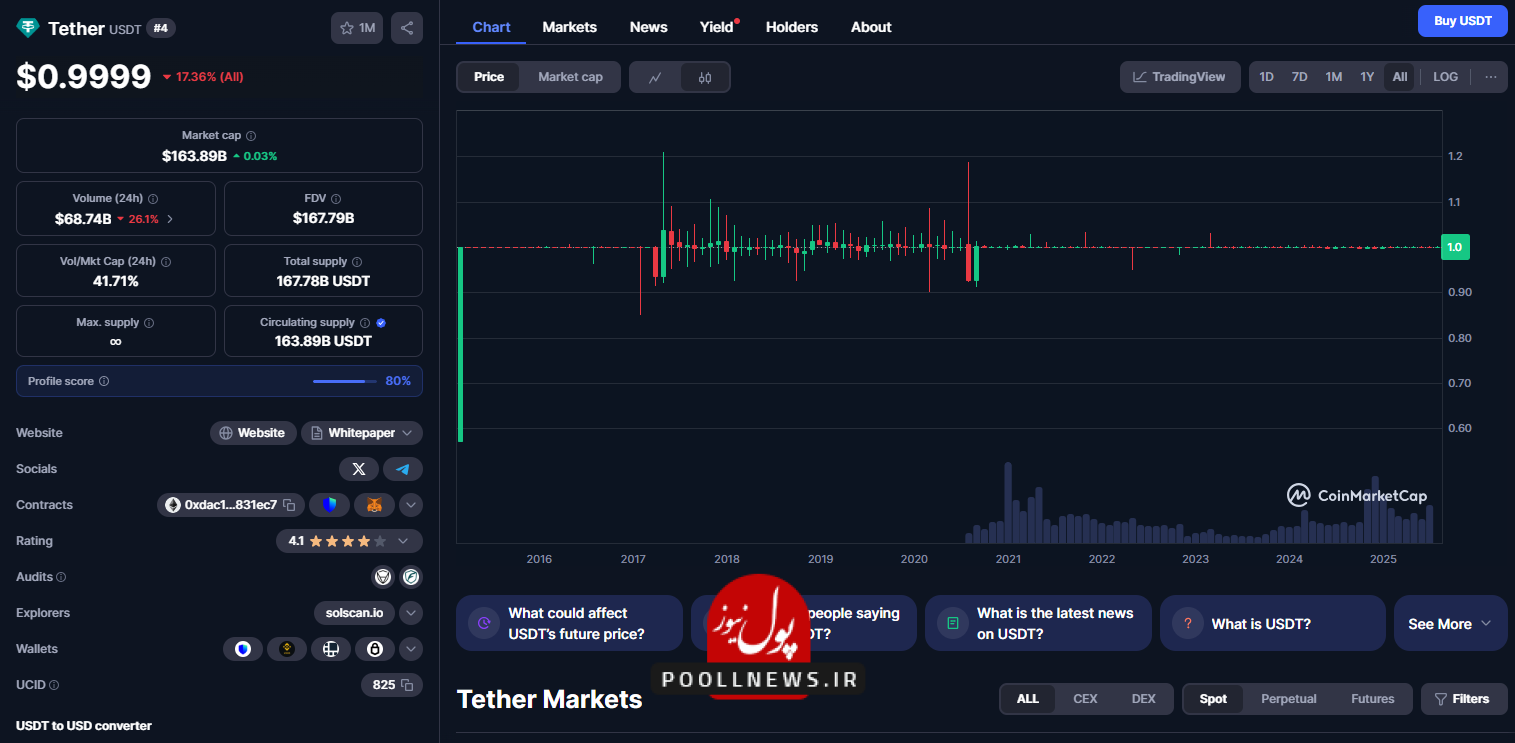Ask what is the latest news on USDT
This screenshot has width=1515, height=743.
tap(1038, 624)
